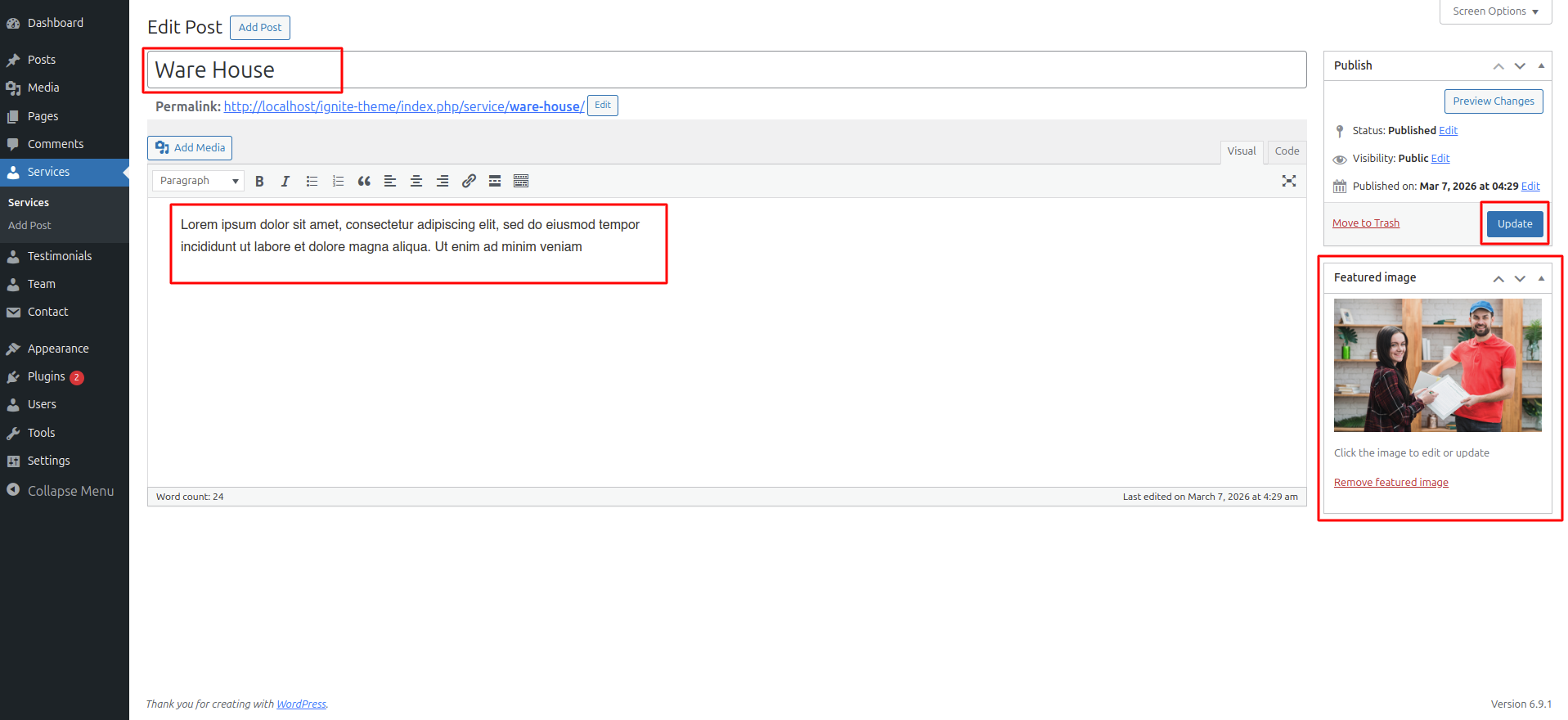Apply italic formatting icon

(285, 181)
